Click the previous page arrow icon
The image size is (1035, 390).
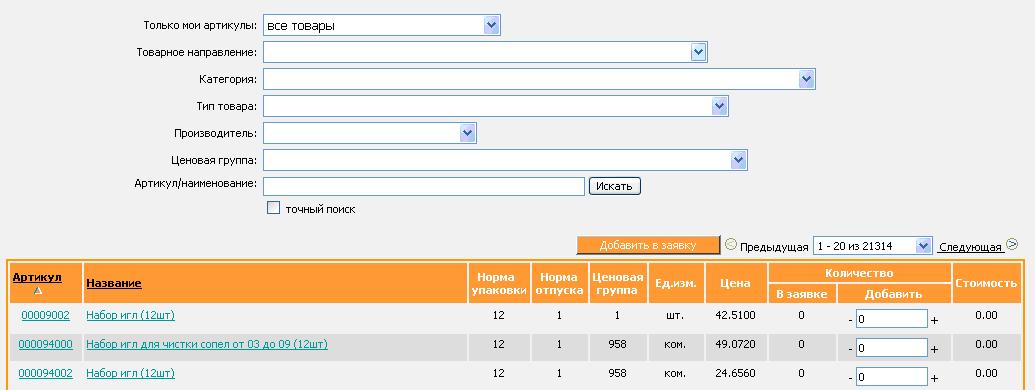[x=730, y=244]
